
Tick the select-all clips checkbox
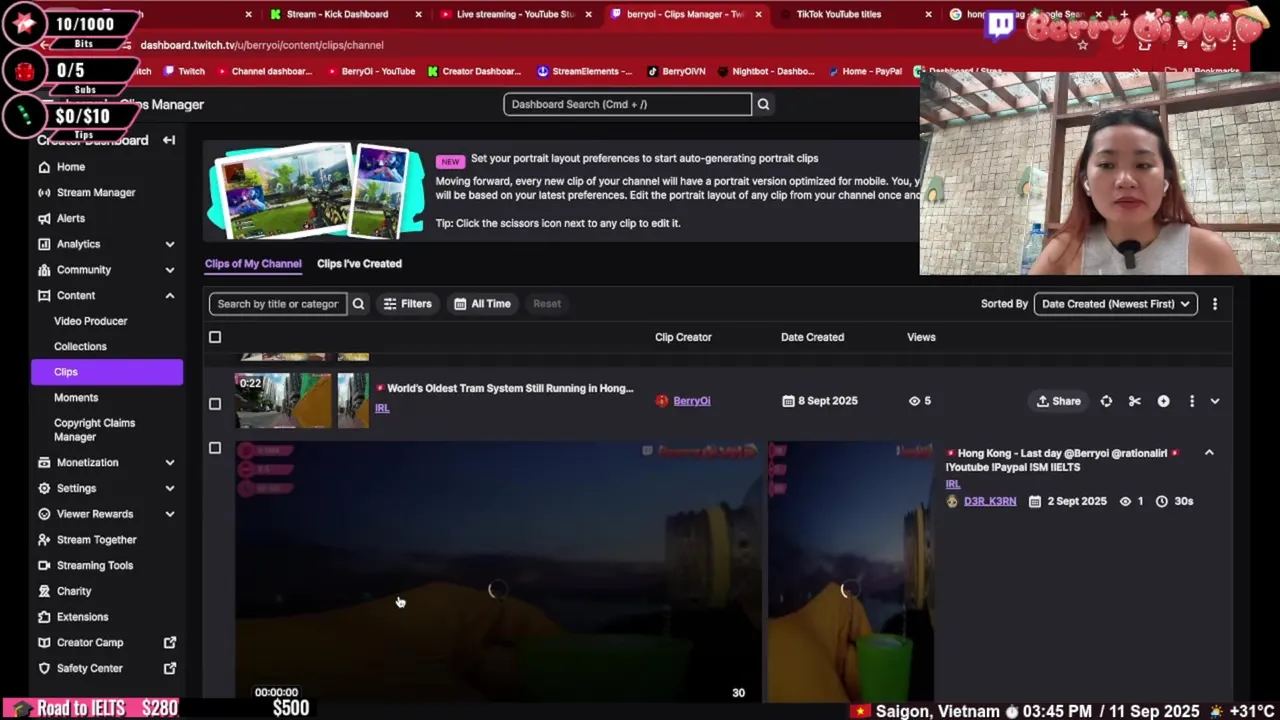click(x=215, y=337)
